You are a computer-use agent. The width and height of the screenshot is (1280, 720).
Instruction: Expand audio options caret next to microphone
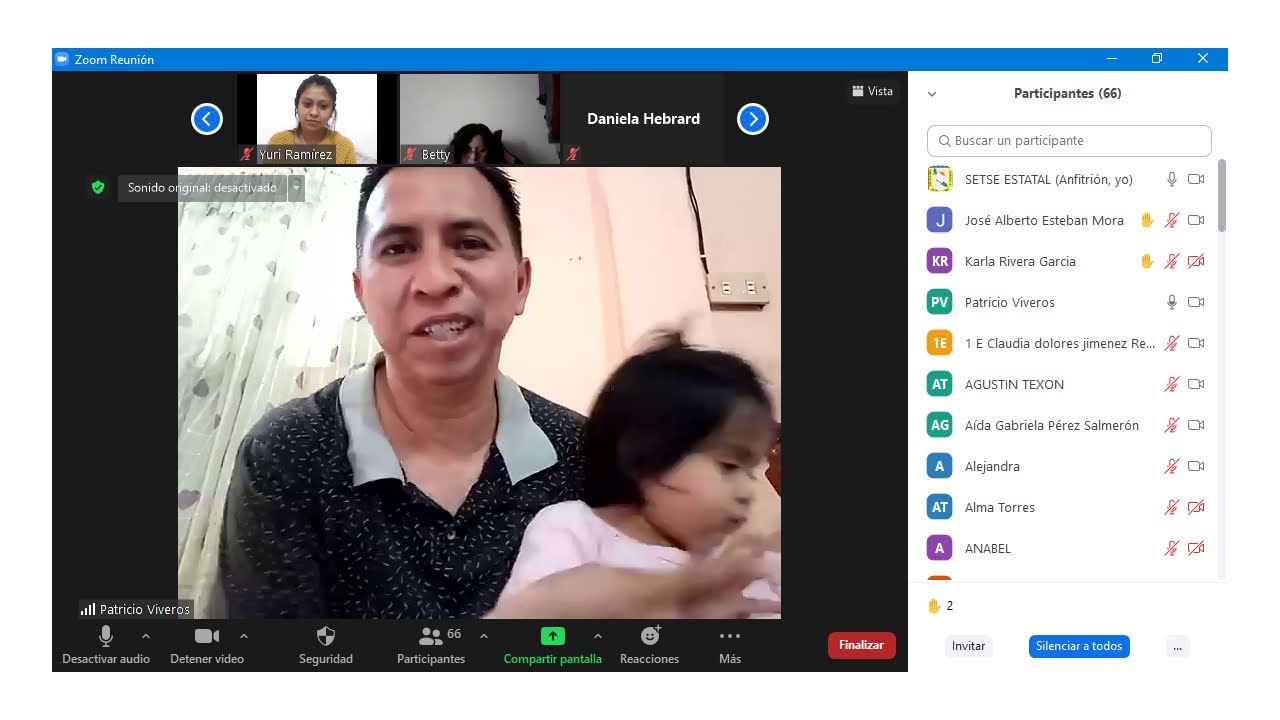(146, 636)
